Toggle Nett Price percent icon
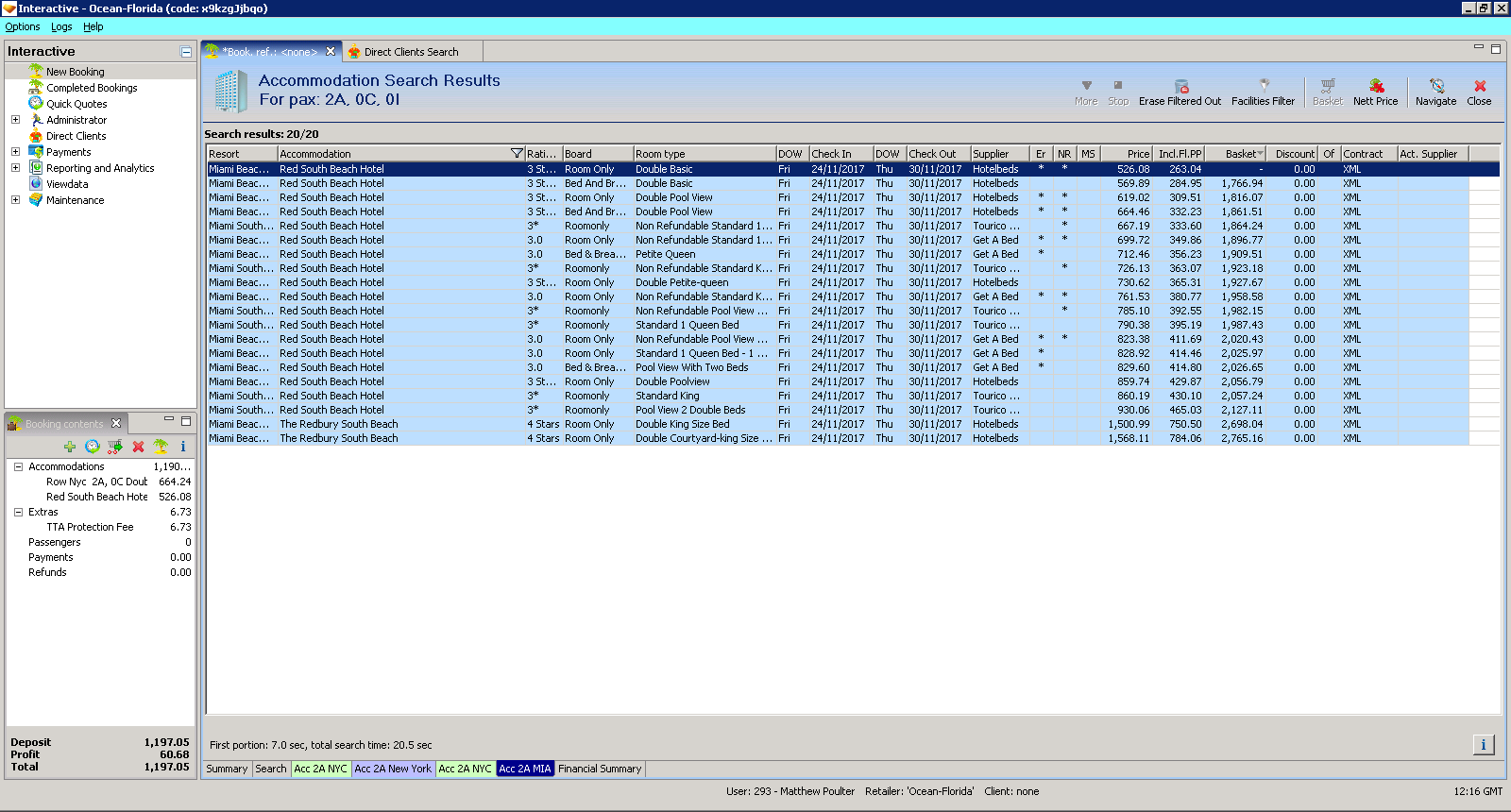This screenshot has height=812, width=1511. coord(1376,86)
